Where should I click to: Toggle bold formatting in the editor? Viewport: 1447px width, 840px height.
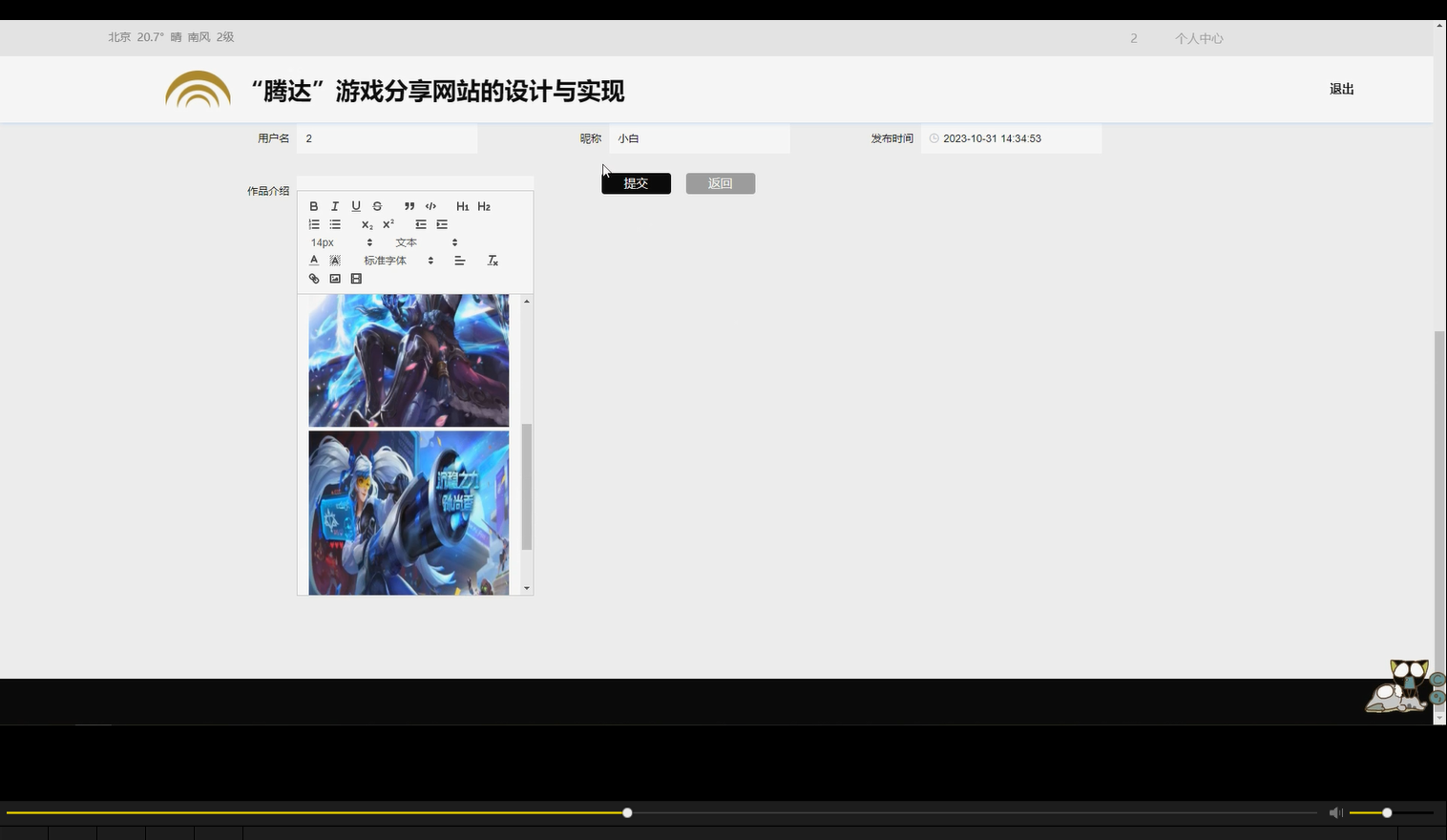(x=313, y=206)
